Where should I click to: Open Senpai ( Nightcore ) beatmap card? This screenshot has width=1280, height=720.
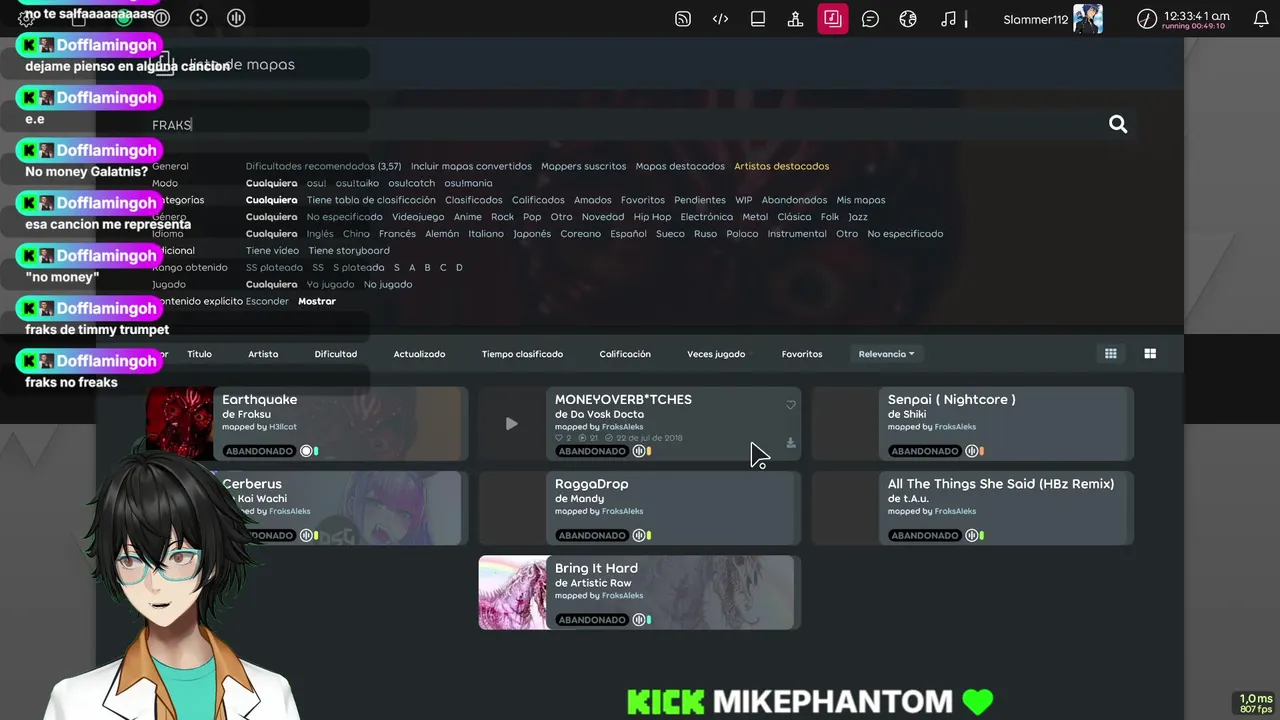[971, 423]
